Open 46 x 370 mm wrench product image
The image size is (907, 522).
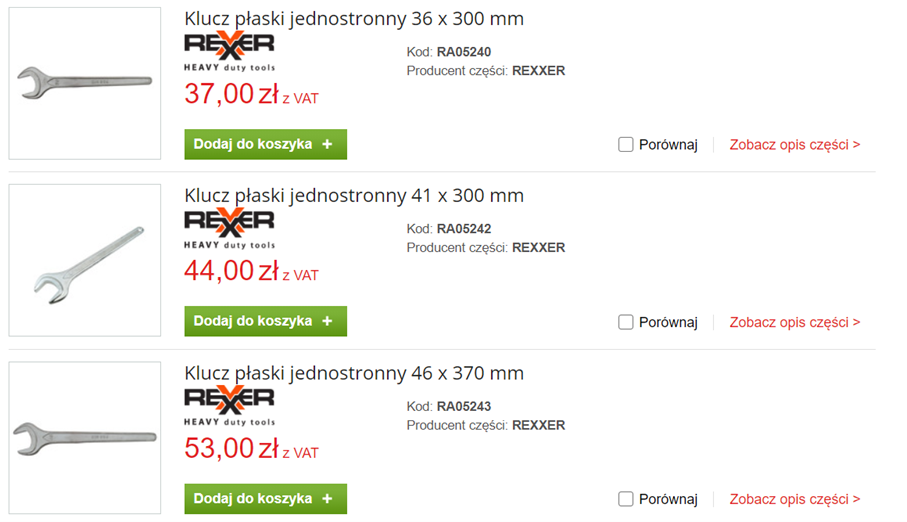coord(85,437)
